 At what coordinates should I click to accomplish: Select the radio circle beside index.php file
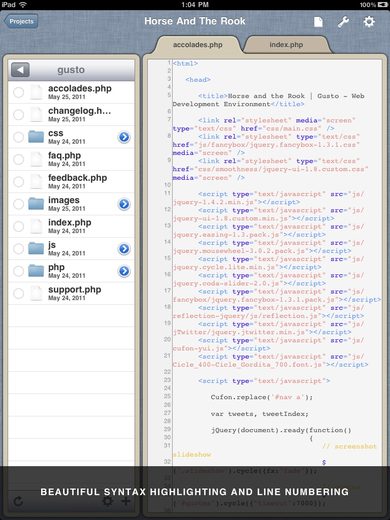click(18, 226)
